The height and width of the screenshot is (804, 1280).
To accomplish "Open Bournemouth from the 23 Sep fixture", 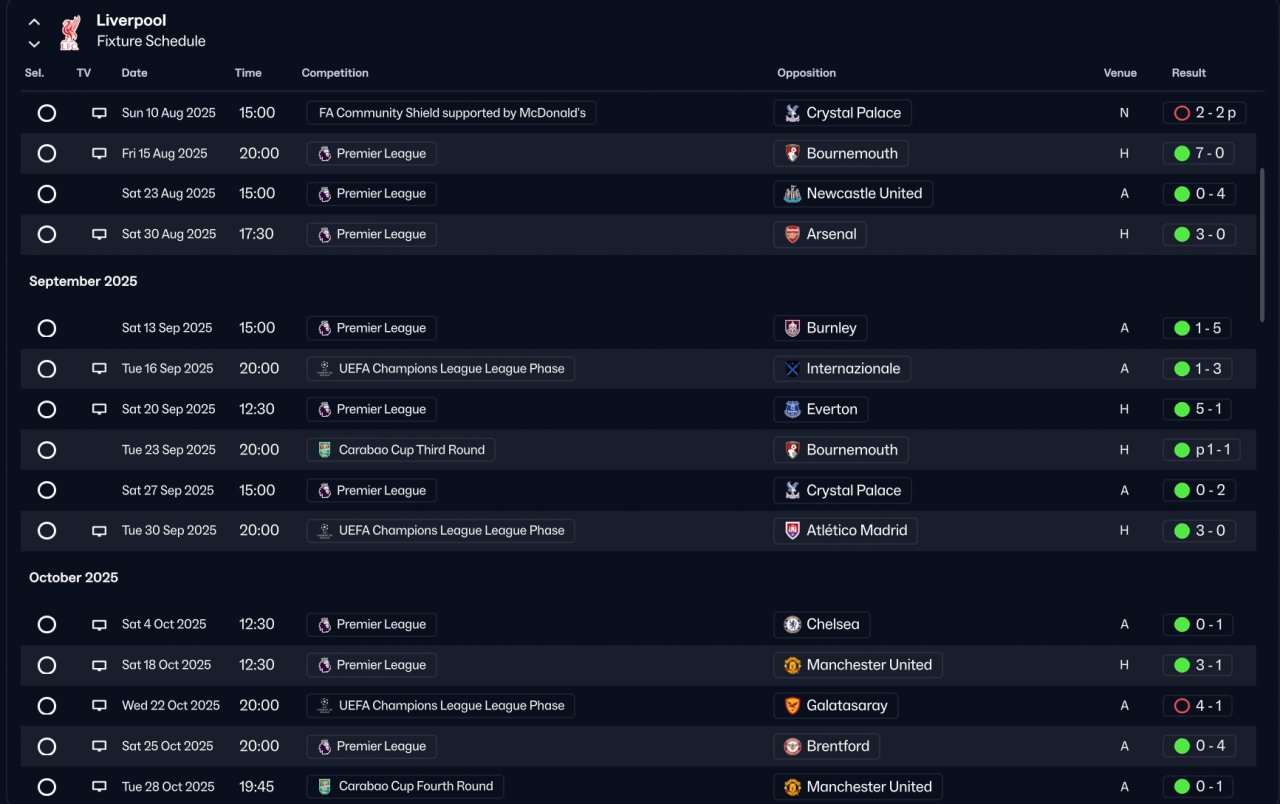I will tap(840, 450).
